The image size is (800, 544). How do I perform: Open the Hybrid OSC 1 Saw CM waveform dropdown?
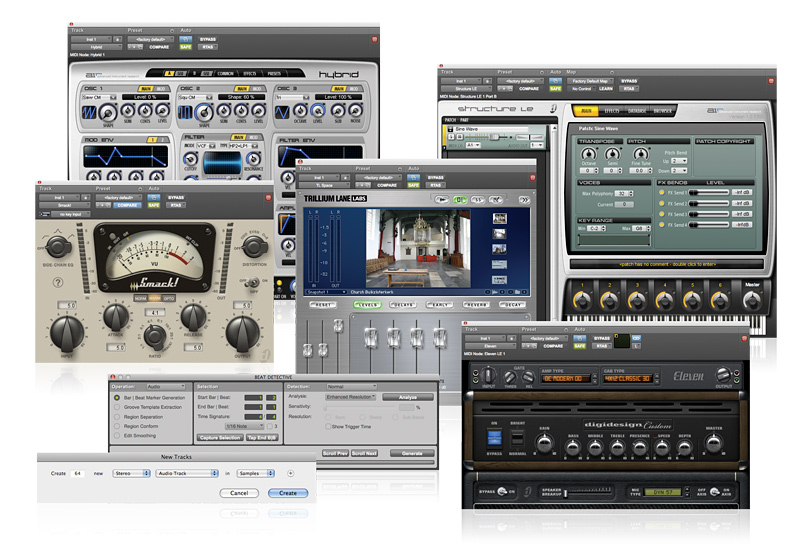point(99,97)
